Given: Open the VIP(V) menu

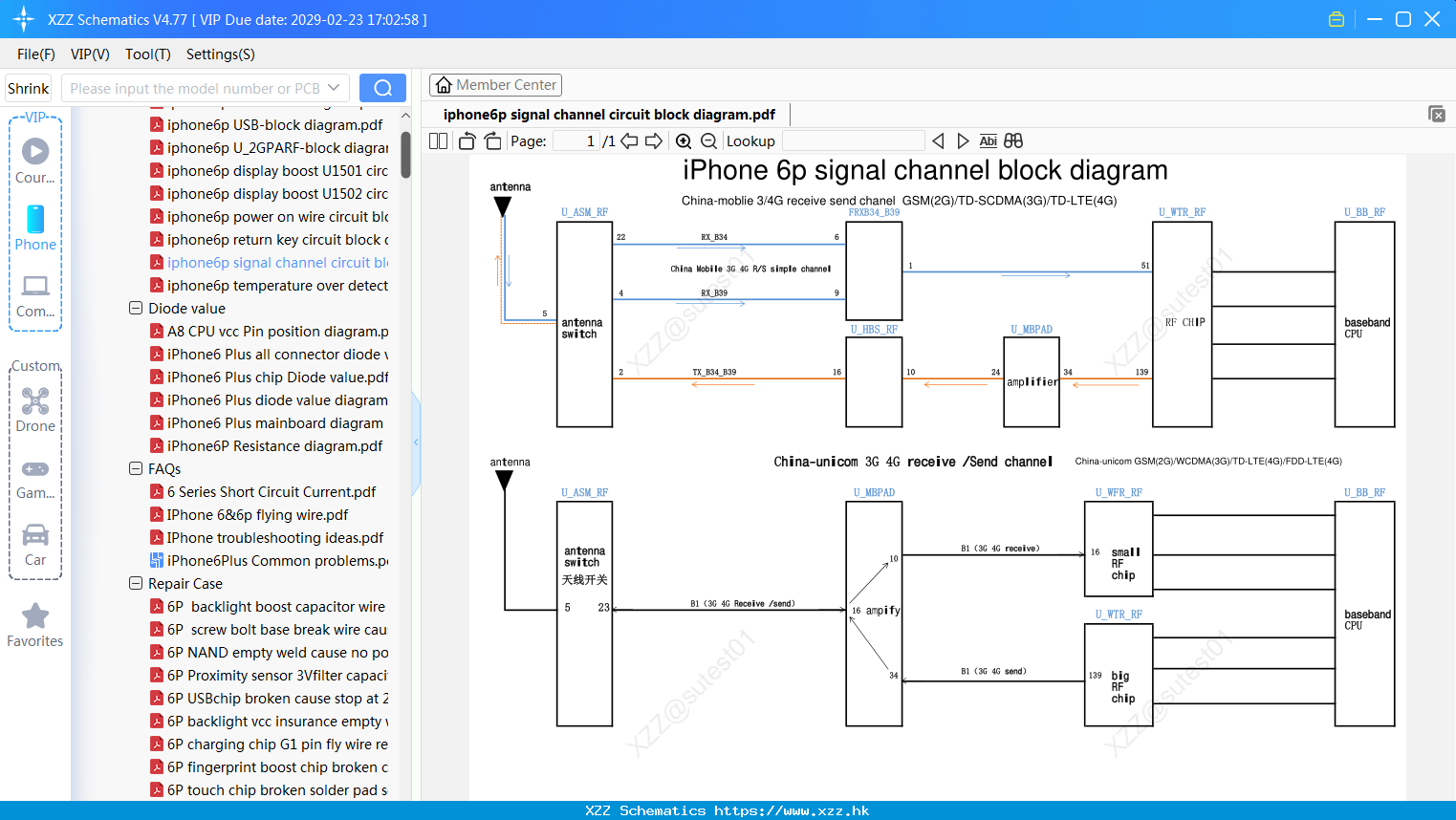Looking at the screenshot, I should click(x=90, y=54).
